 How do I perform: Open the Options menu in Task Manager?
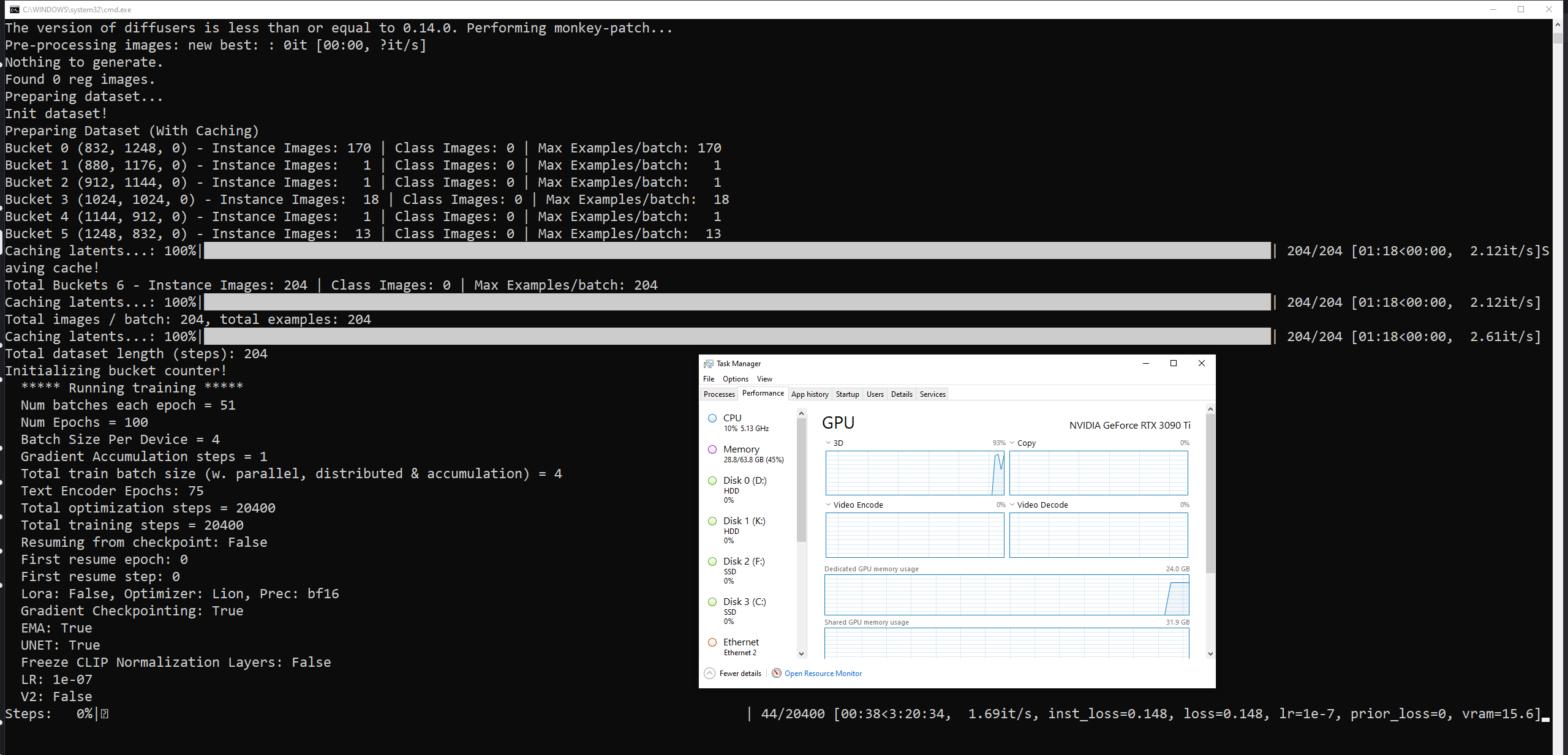735,379
